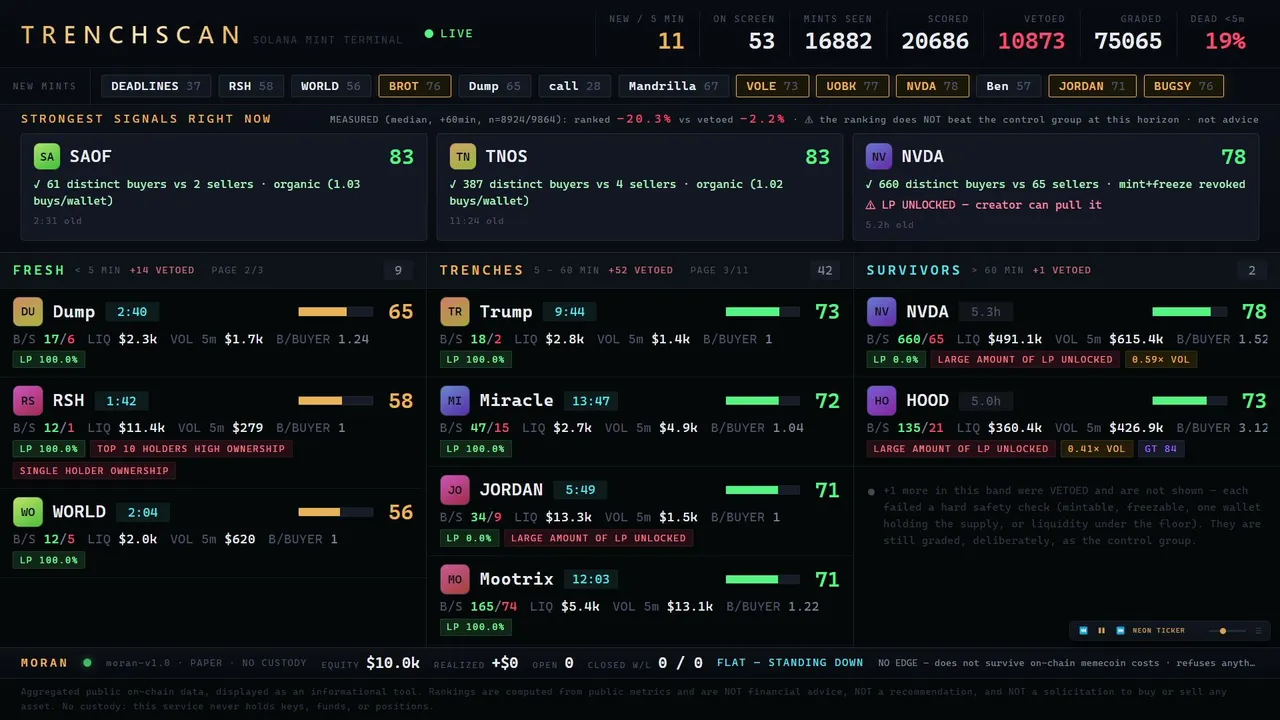
Task: Click the RSH token RS avatar
Action: tap(28, 401)
